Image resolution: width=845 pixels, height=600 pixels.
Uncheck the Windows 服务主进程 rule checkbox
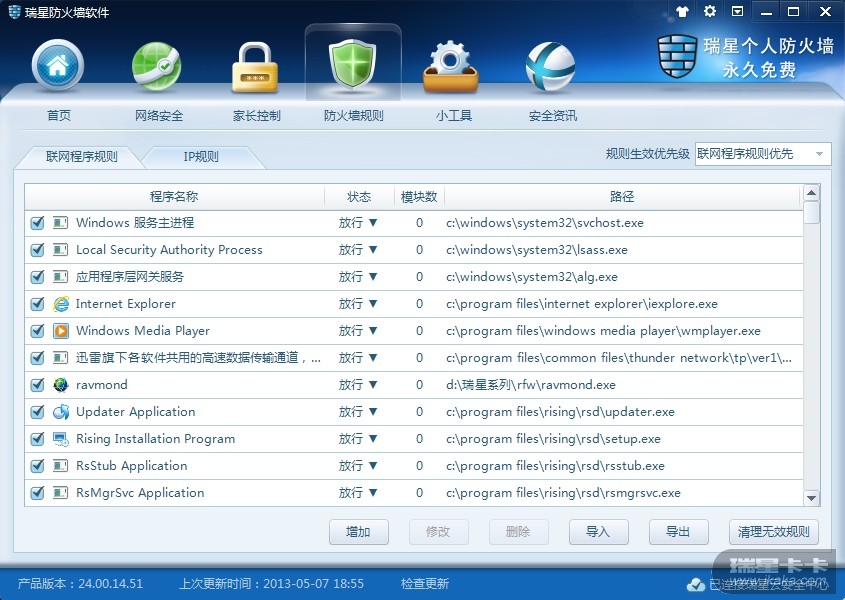point(37,223)
